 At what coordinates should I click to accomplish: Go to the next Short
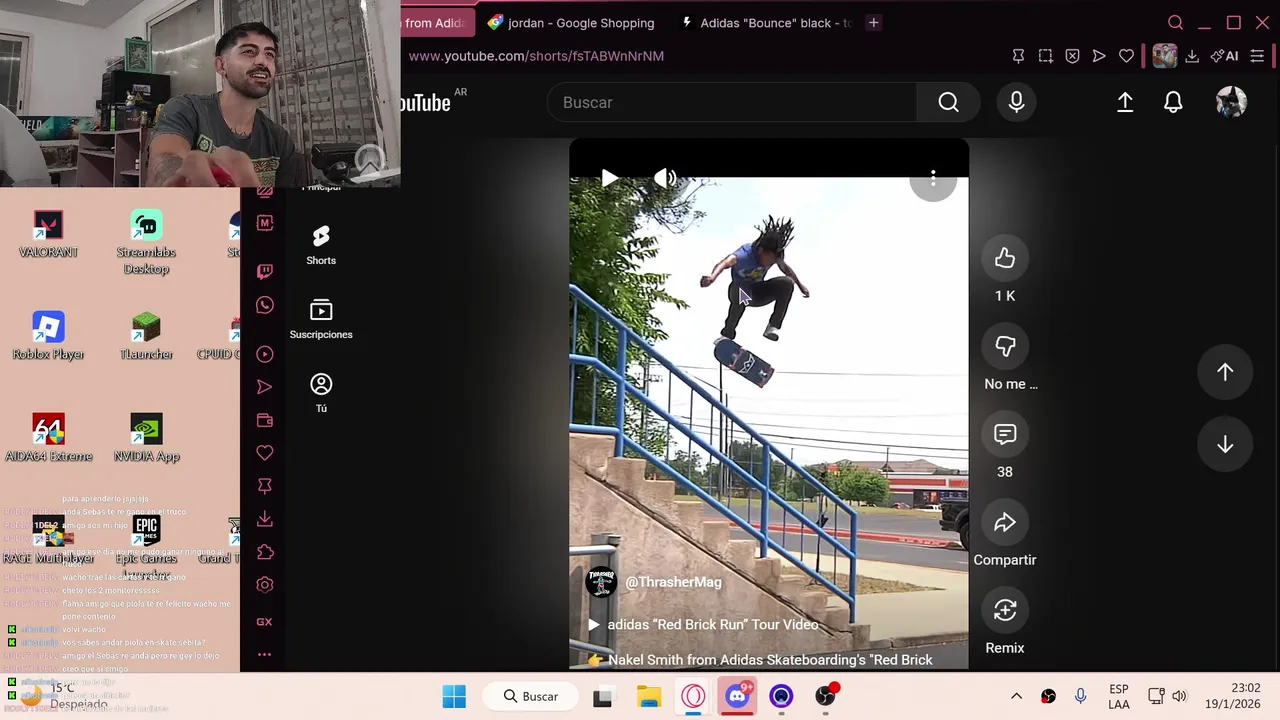[x=1225, y=445]
